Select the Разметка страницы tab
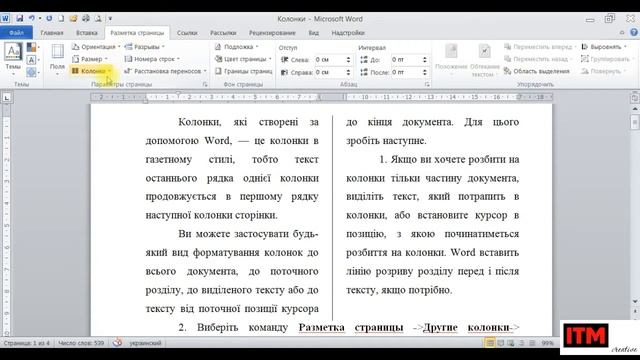640x360 pixels. point(137,33)
